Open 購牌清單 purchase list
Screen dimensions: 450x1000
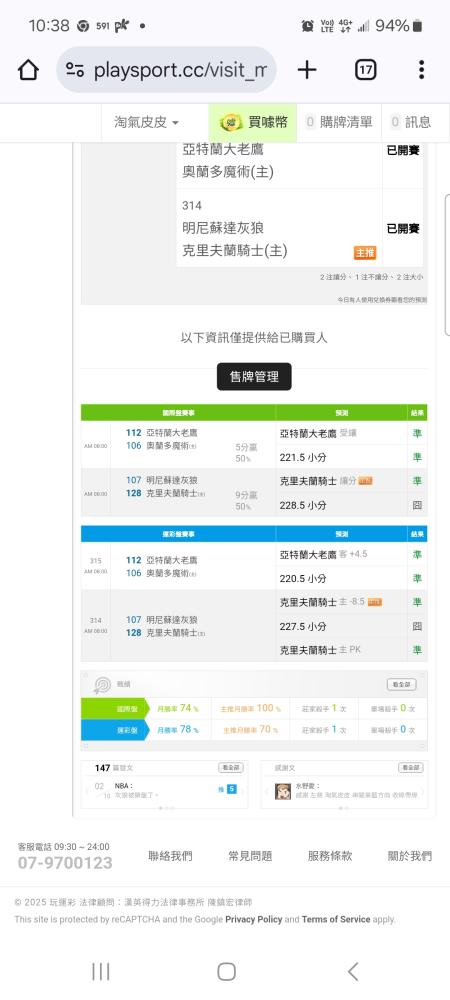coord(339,122)
